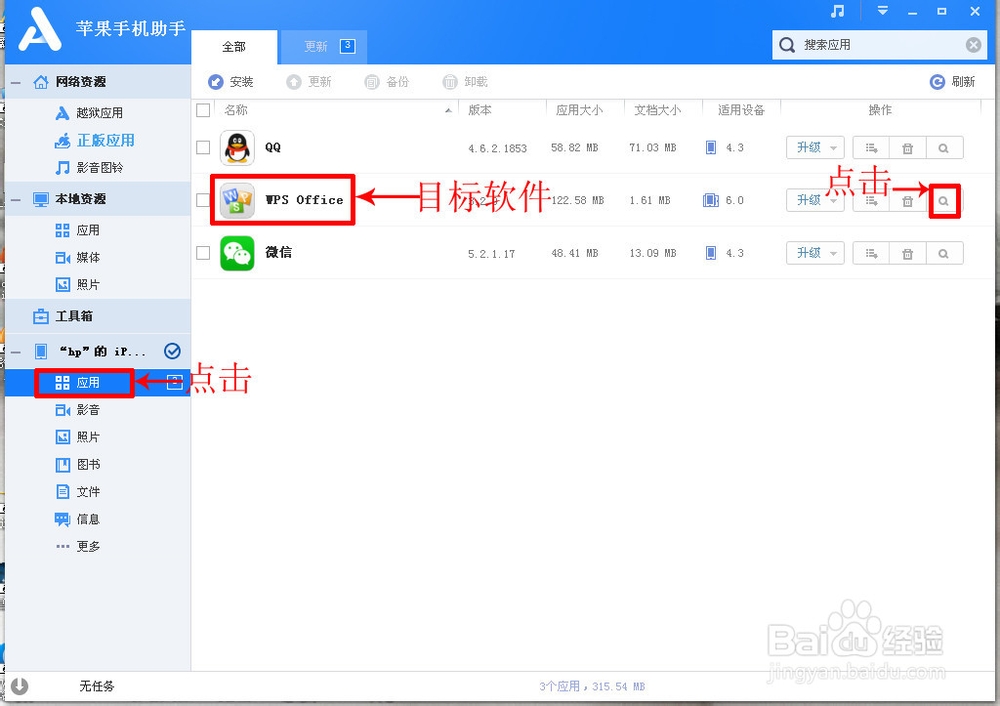This screenshot has height=706, width=1000.
Task: Check the checkbox next to WPS Office
Action: [203, 199]
